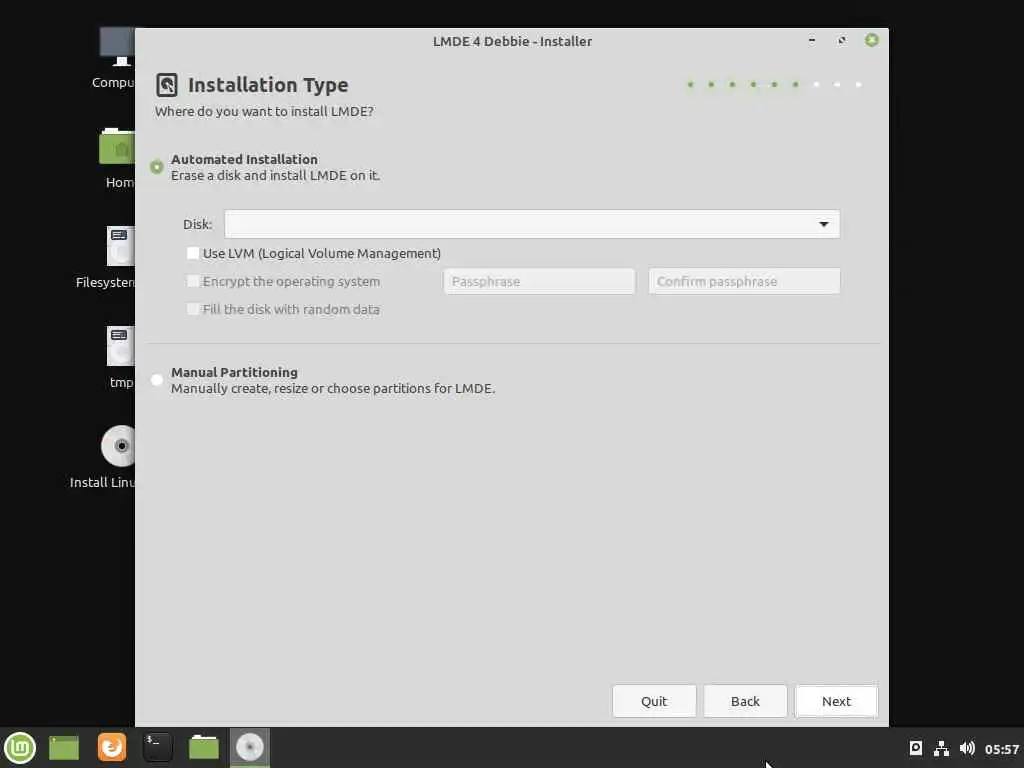The image size is (1024, 768).
Task: Click 'Erase a disk and install LMDE' text
Action: click(275, 176)
